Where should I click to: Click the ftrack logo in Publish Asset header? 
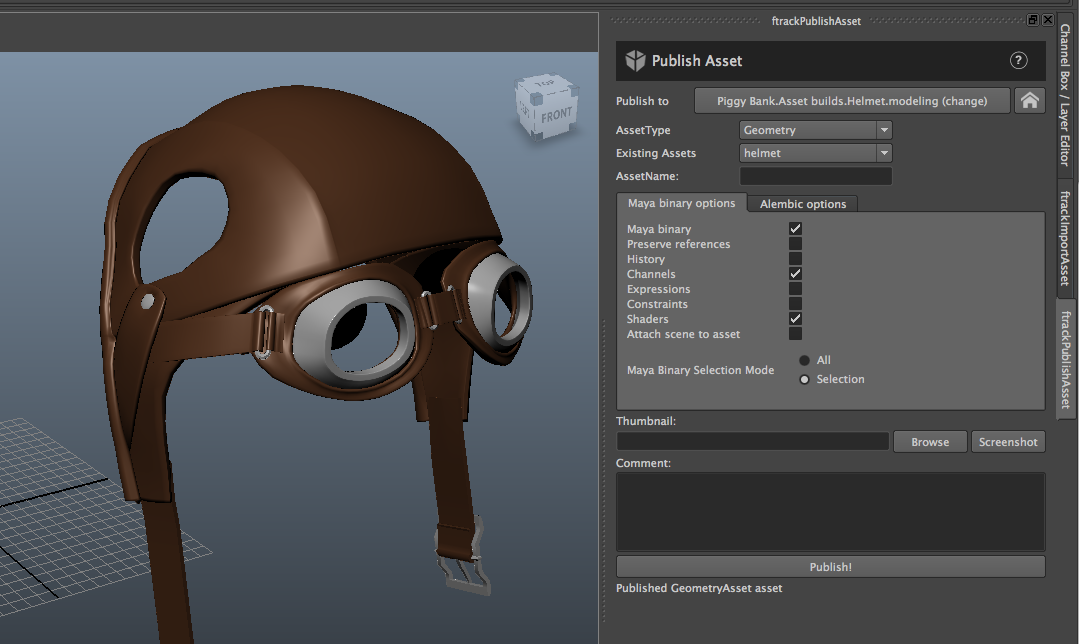(x=635, y=61)
